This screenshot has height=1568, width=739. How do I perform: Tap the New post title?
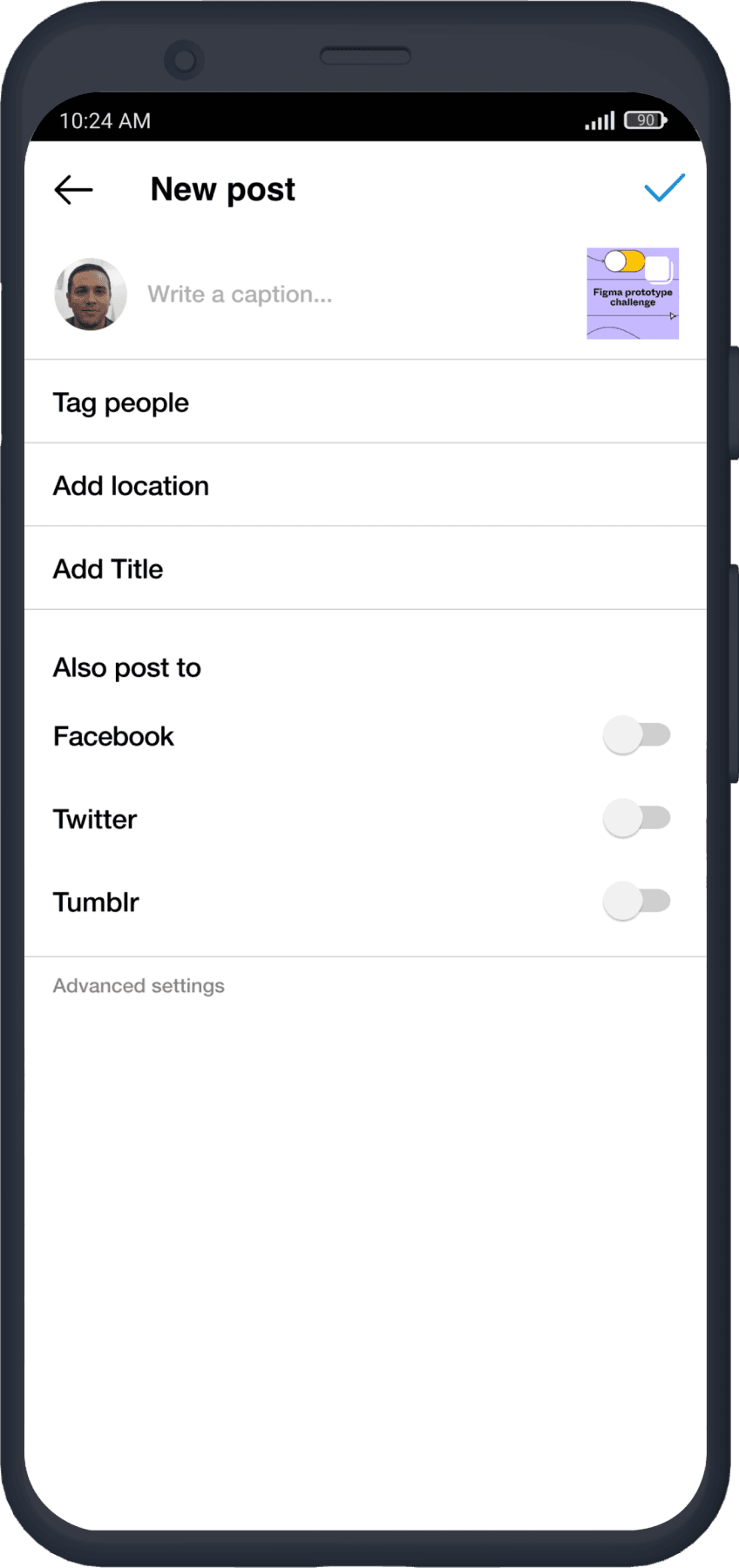[x=222, y=189]
